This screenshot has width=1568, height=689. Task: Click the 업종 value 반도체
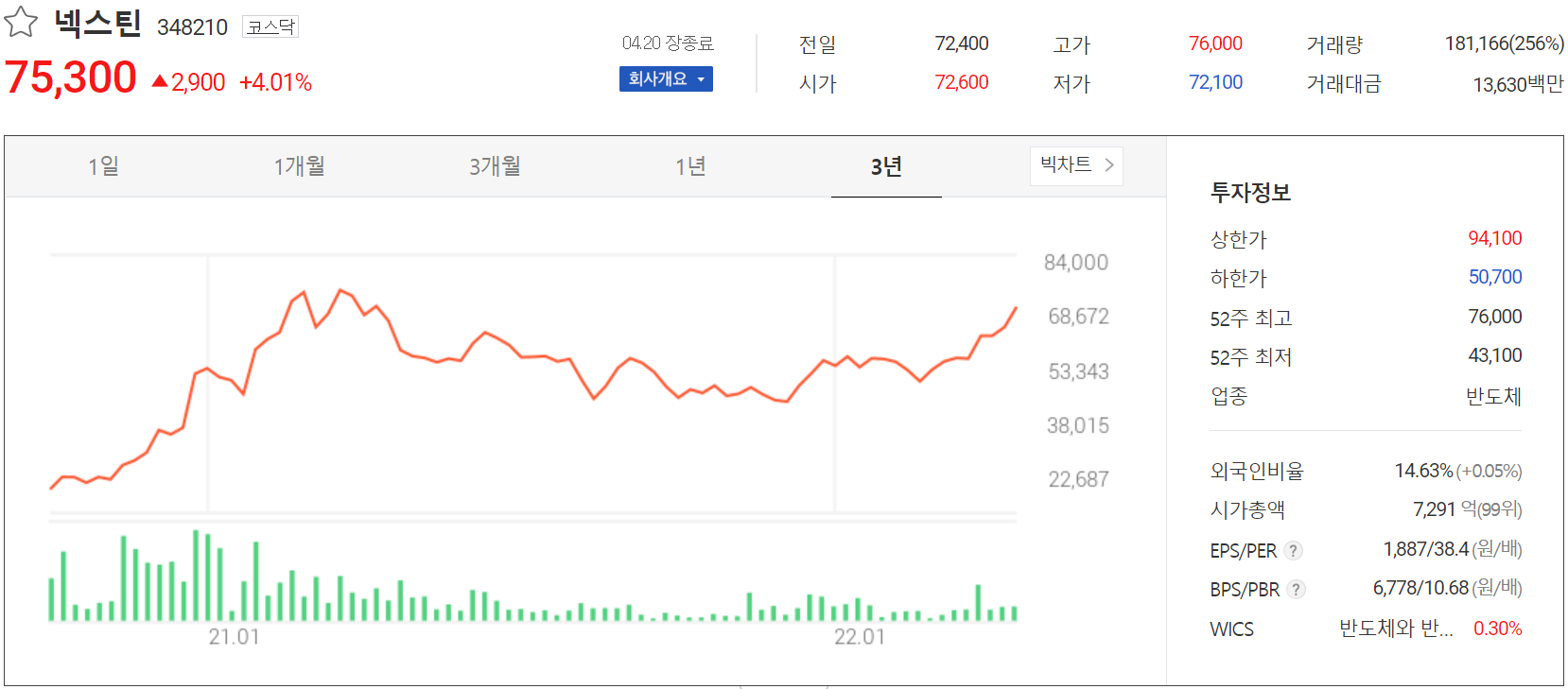click(1493, 396)
